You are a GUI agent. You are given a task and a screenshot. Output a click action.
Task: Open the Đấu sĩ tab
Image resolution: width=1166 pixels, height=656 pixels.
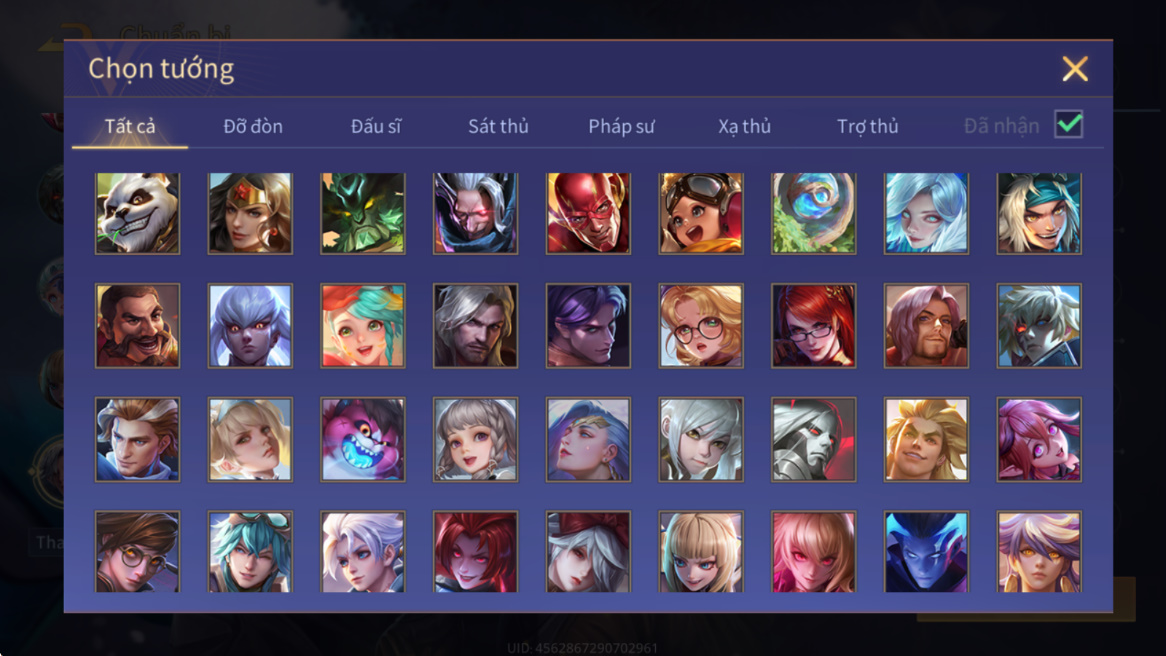point(376,126)
